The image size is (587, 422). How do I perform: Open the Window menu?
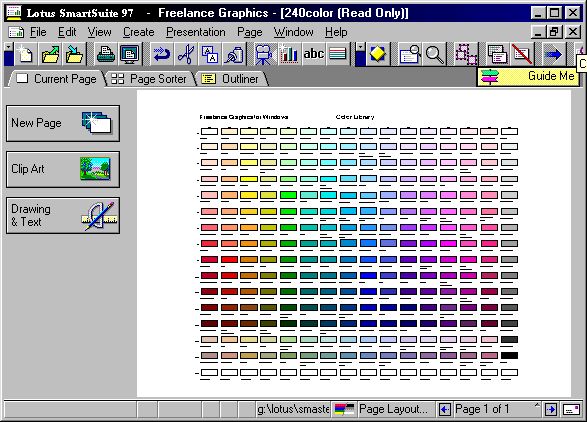[x=294, y=32]
